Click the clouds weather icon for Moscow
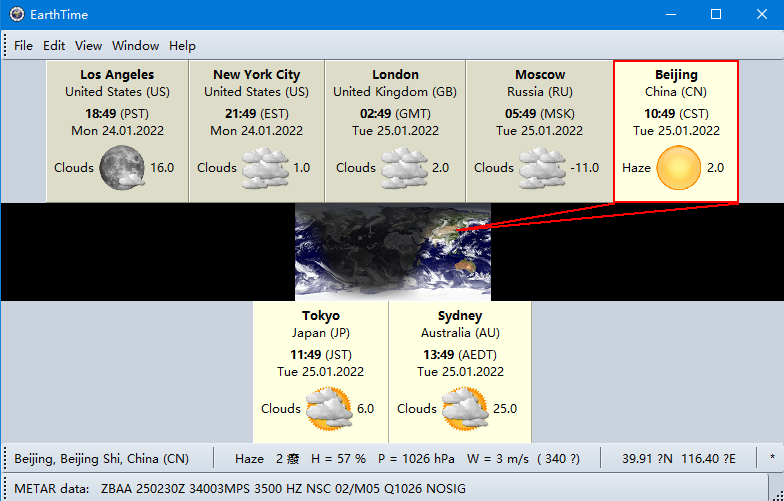 click(542, 168)
